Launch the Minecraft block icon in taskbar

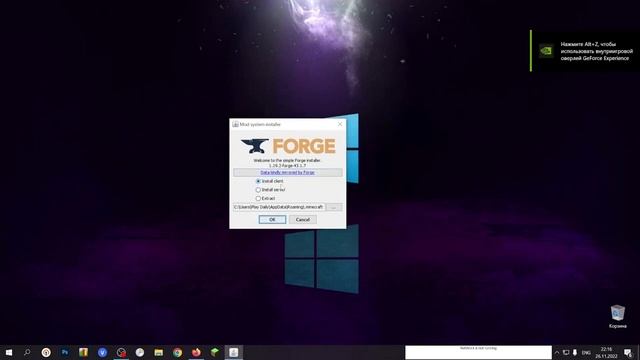(x=215, y=352)
